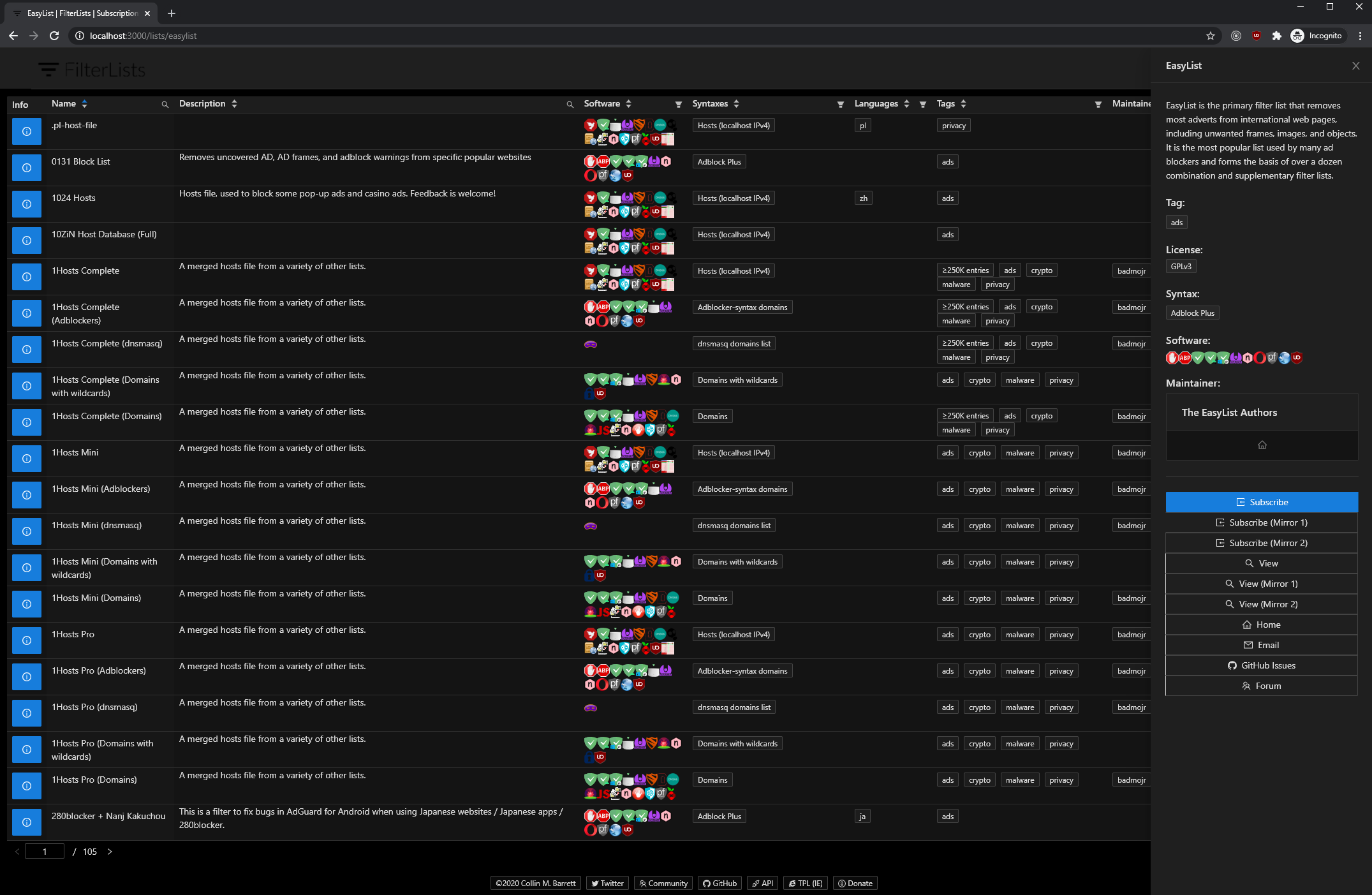
Task: Click the Description column search icon
Action: (x=570, y=105)
